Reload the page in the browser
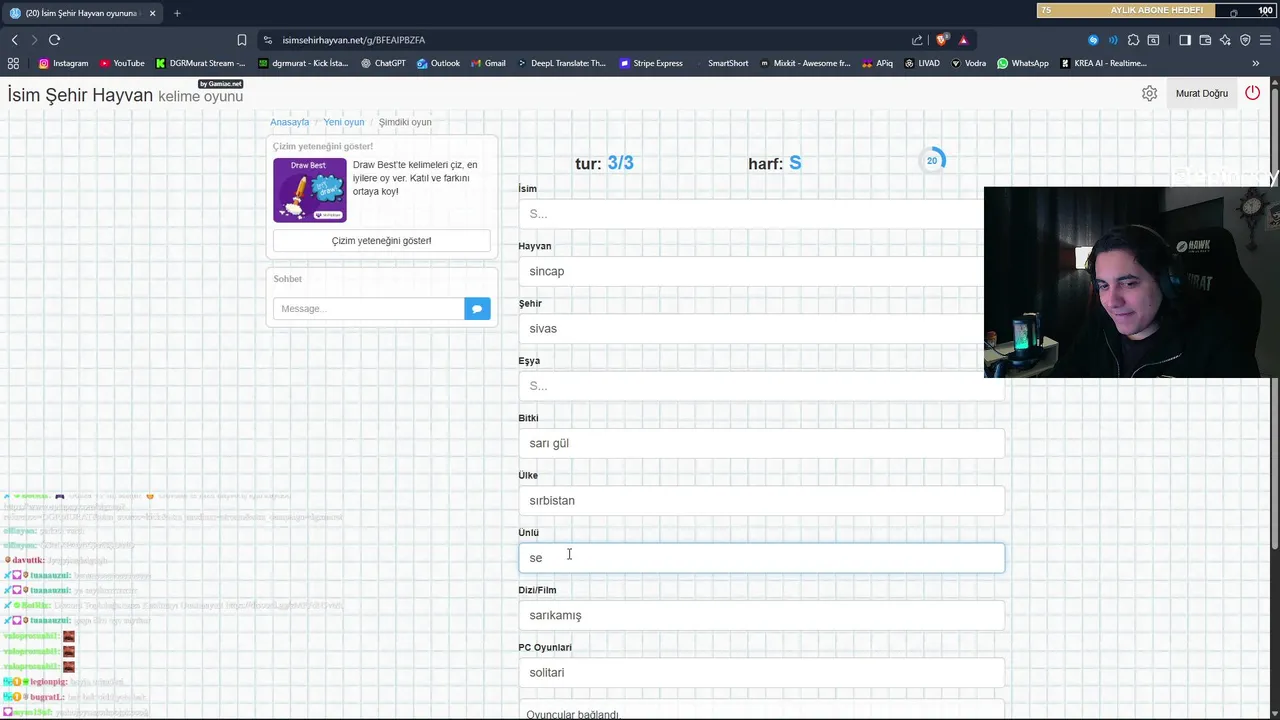This screenshot has width=1280, height=720. tap(54, 40)
